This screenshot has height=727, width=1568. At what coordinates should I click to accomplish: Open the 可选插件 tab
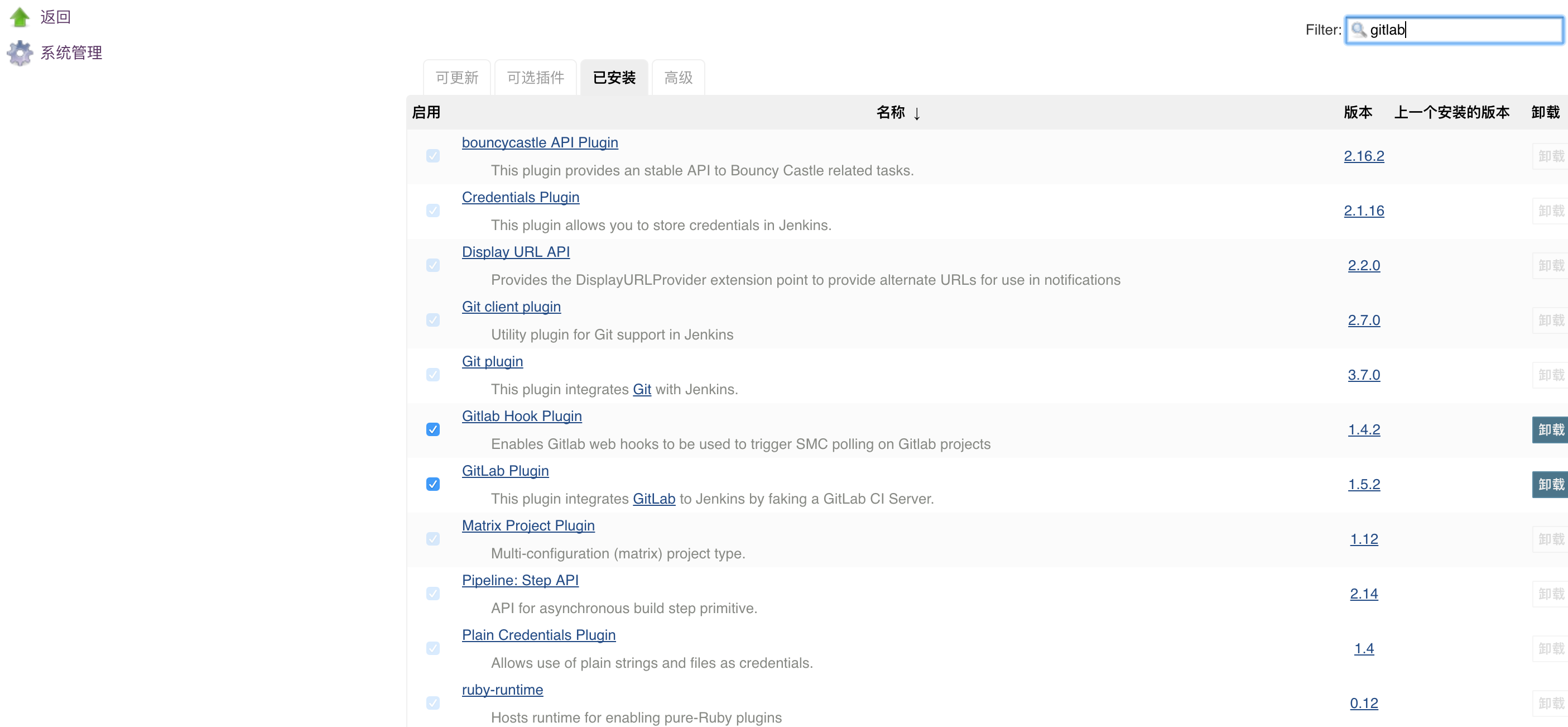[x=535, y=78]
